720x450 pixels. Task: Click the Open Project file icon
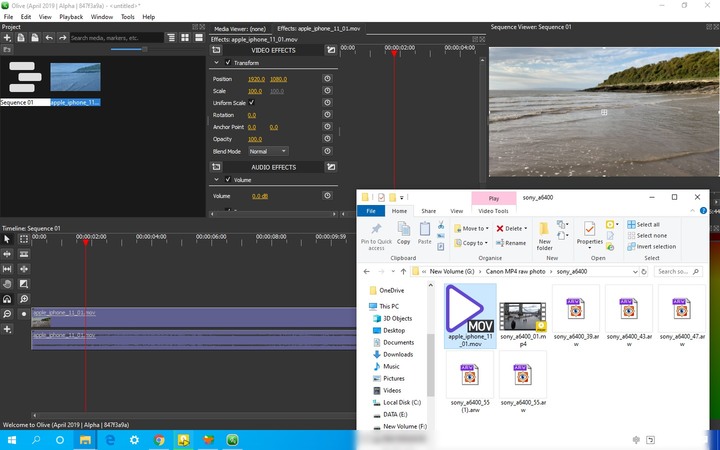[x=21, y=38]
